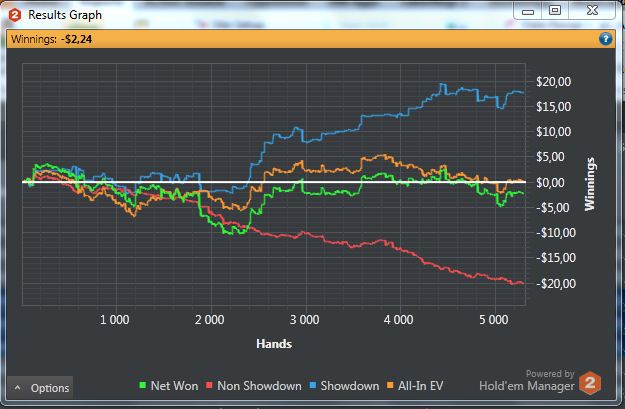Viewport: 625px width, 409px height.
Task: Click the $20,00 y-axis label
Action: point(553,82)
